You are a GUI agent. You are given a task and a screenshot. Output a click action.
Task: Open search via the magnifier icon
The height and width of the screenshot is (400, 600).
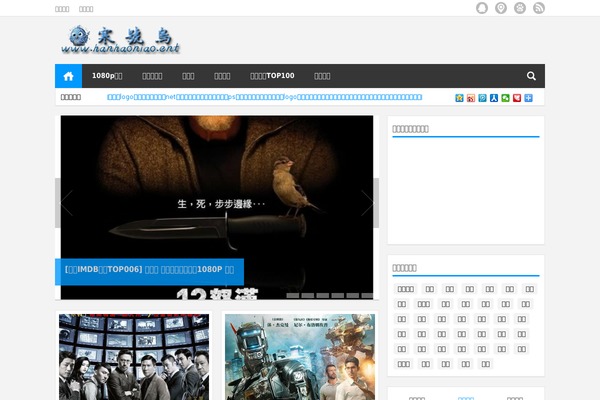531,76
